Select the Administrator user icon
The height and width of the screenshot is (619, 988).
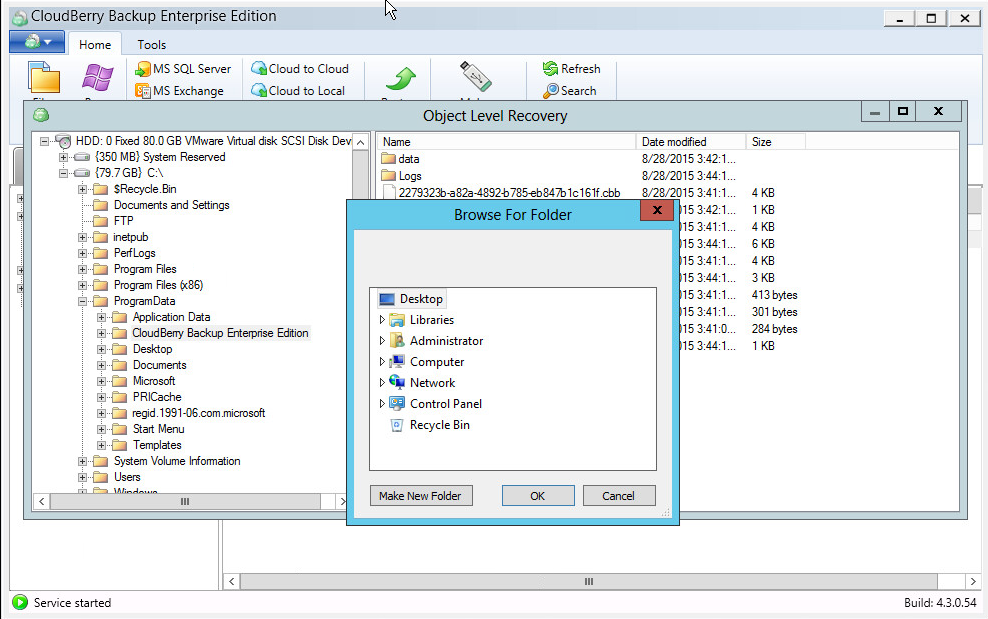tap(397, 340)
